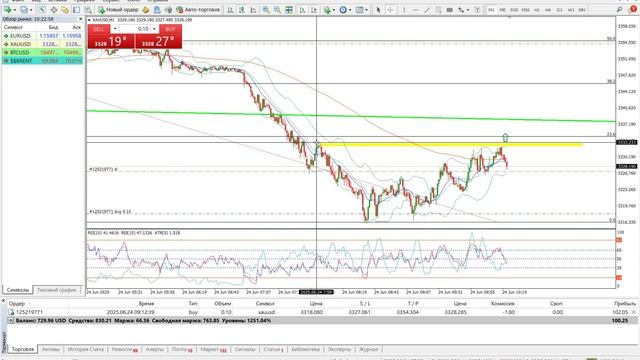Select the vertical line drawing tool
Viewport: 640px width, 360px height.
(x=404, y=9)
